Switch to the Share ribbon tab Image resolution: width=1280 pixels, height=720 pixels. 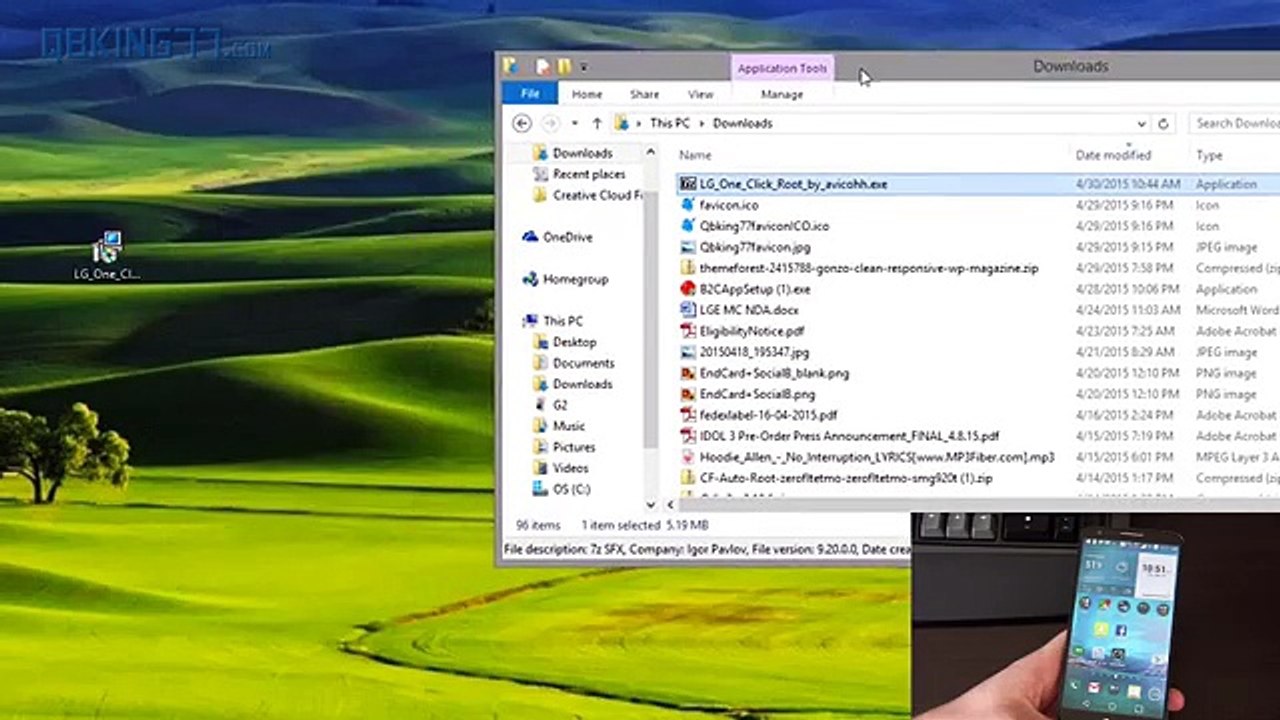click(x=644, y=94)
